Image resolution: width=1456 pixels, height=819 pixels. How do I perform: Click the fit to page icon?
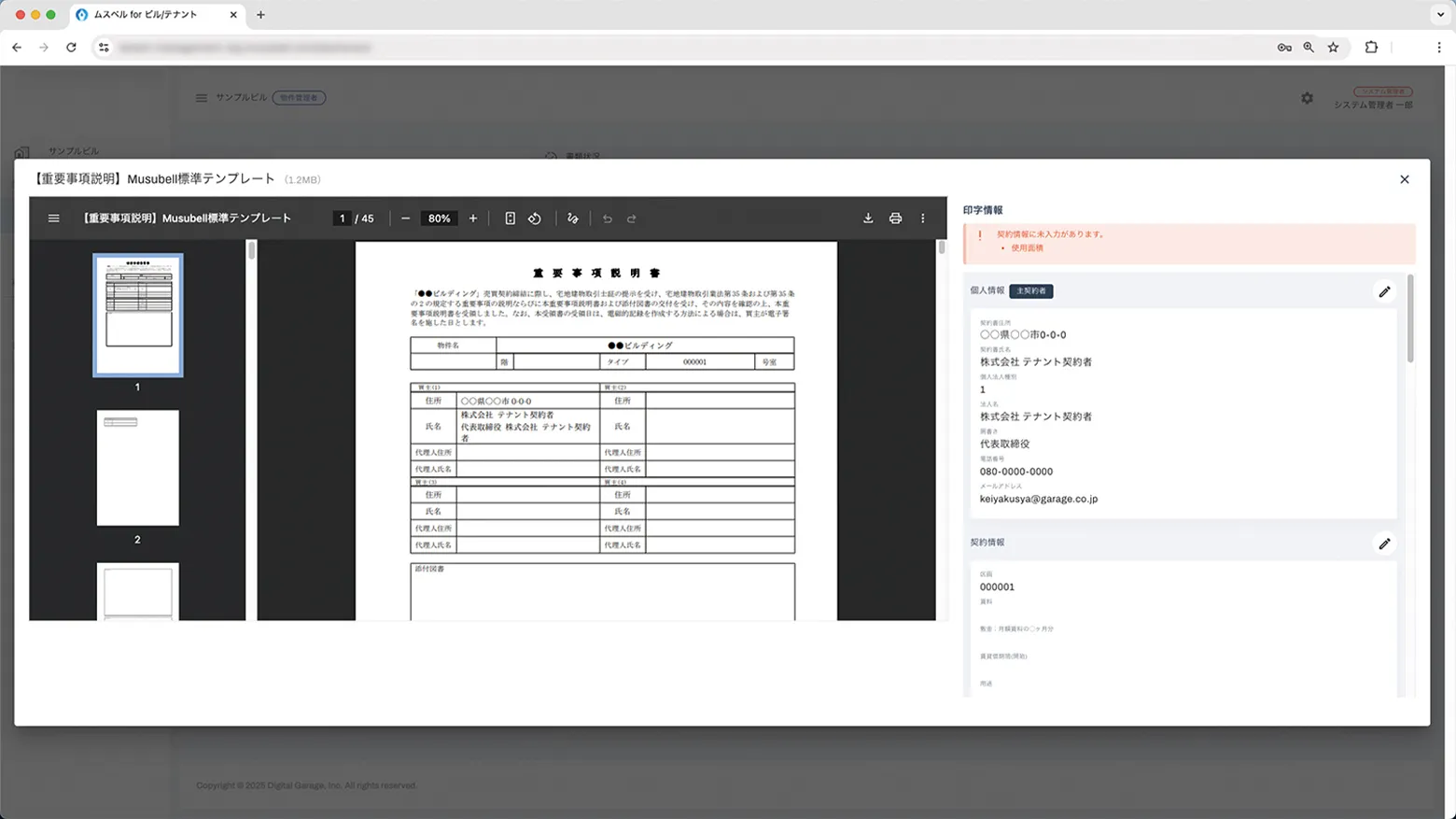(510, 219)
